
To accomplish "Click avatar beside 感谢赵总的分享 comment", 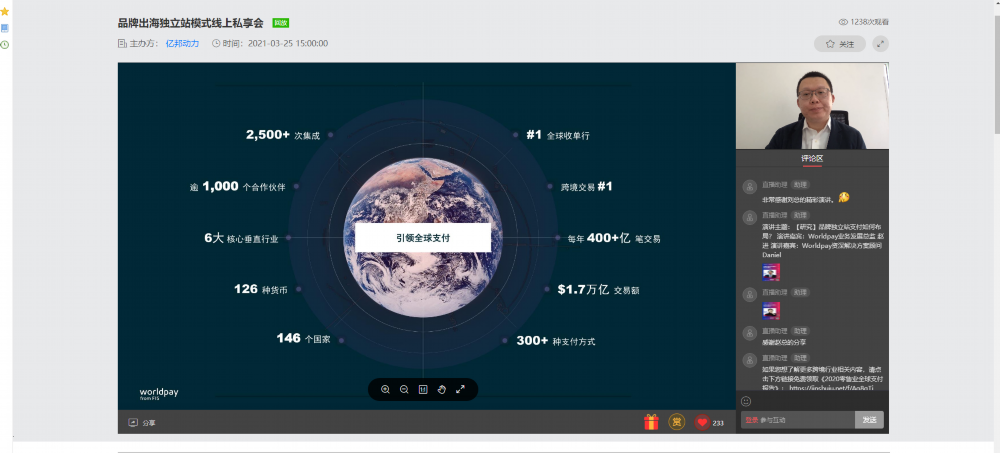I will click(x=750, y=333).
